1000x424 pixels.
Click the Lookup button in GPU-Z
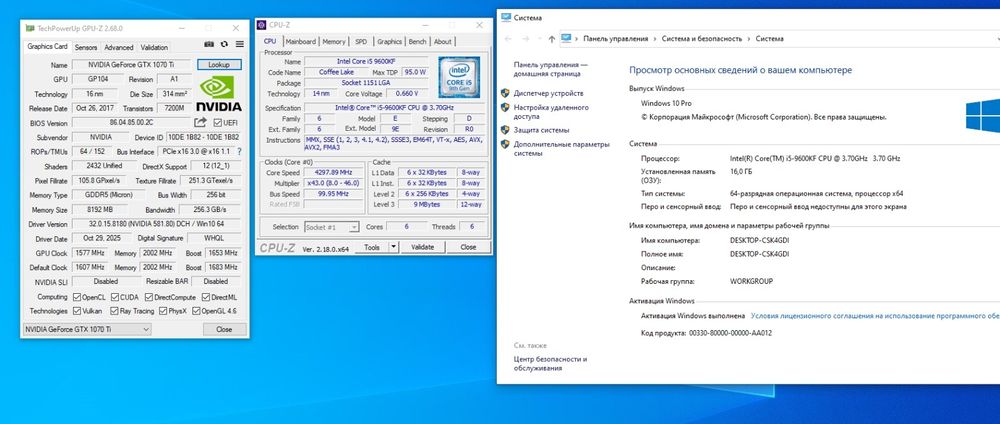[x=219, y=64]
